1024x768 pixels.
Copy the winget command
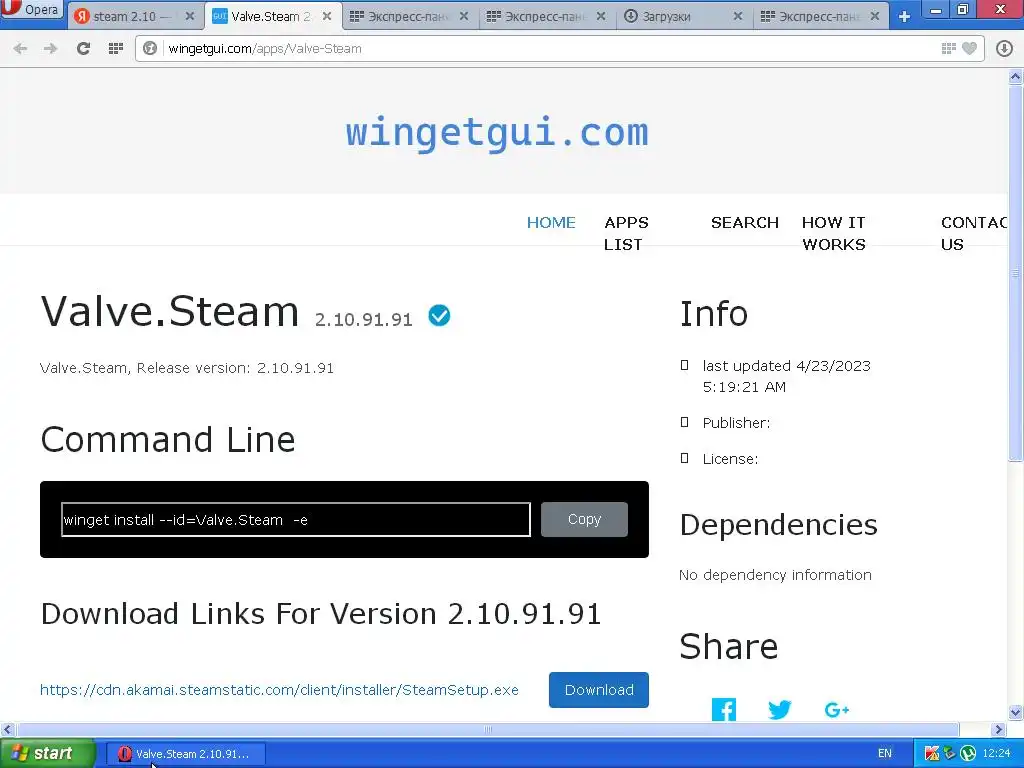coord(584,519)
